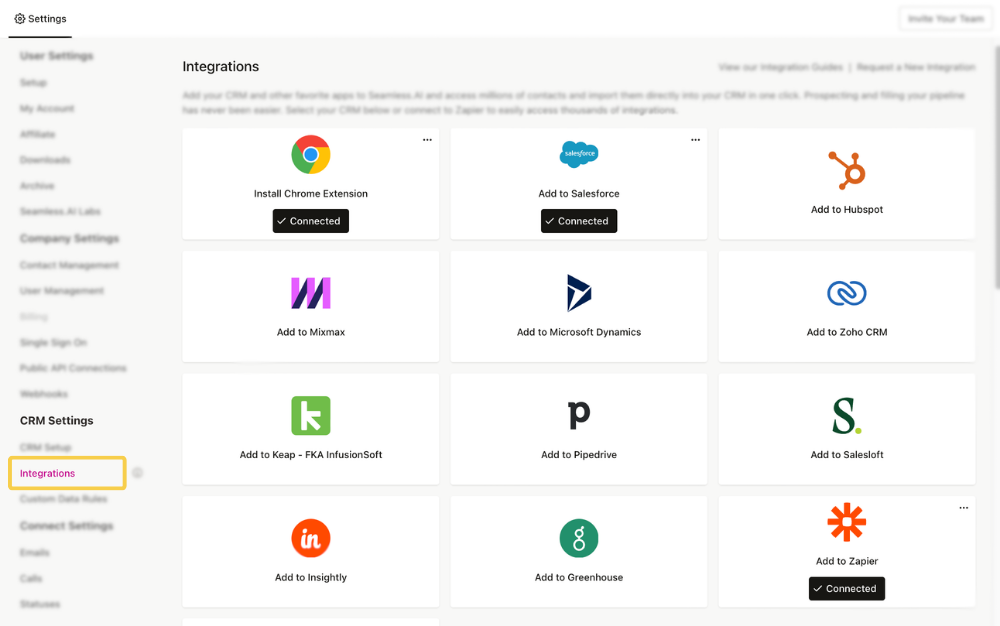
Task: Open the Salesforce card options menu
Action: click(x=695, y=140)
